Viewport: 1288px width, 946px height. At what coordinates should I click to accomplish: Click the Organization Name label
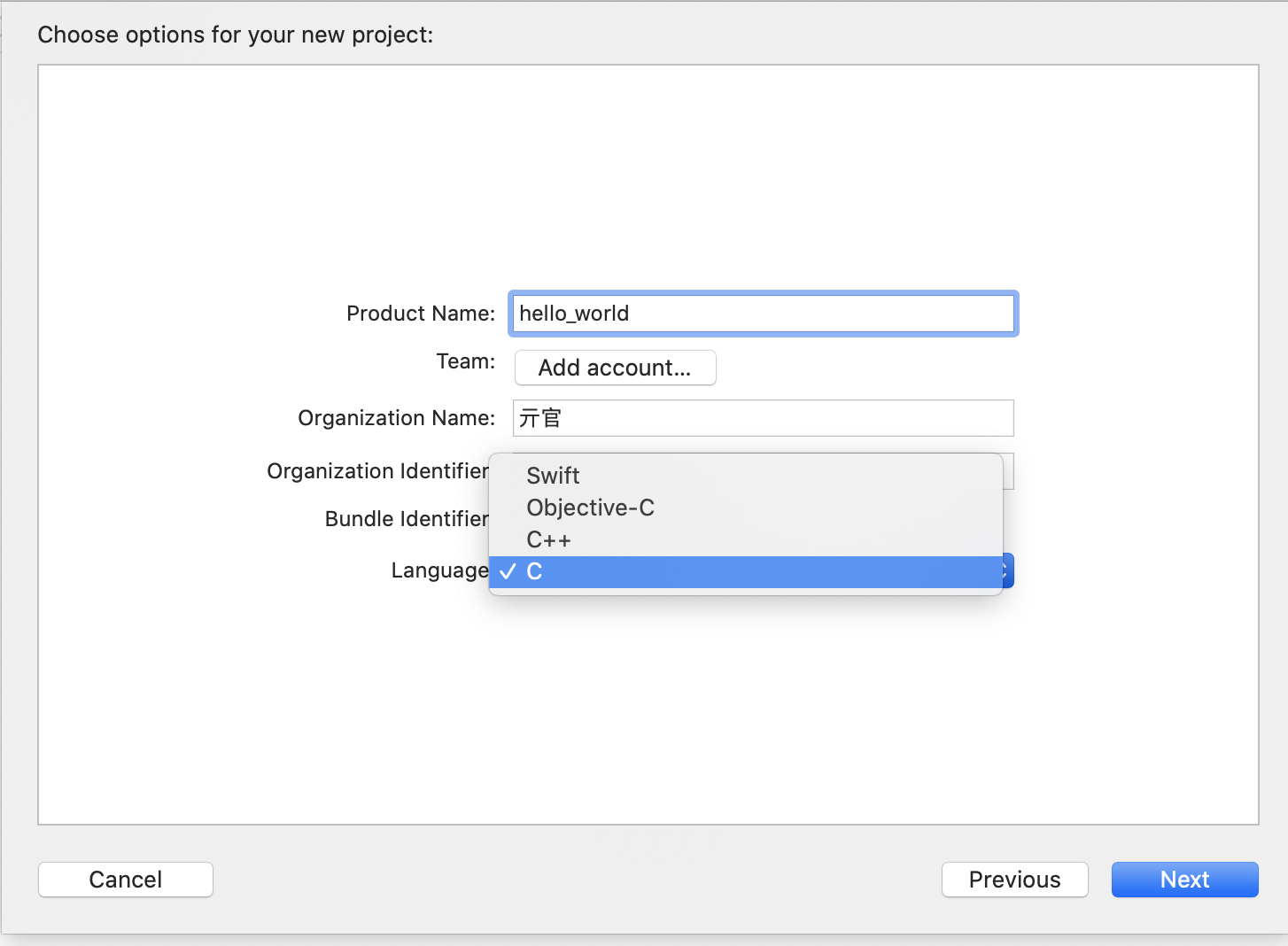click(x=396, y=418)
